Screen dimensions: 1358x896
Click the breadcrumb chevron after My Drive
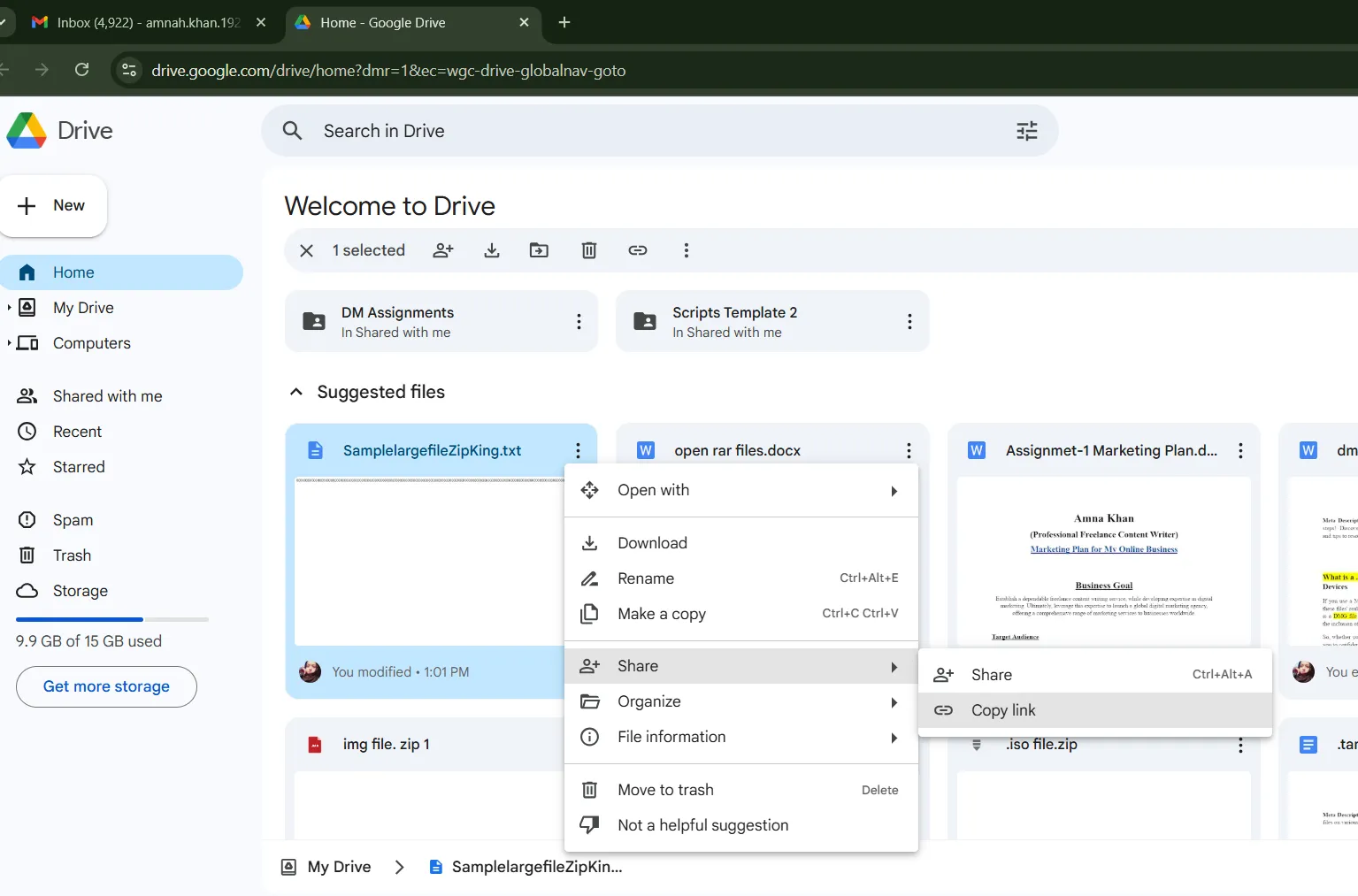pos(399,867)
